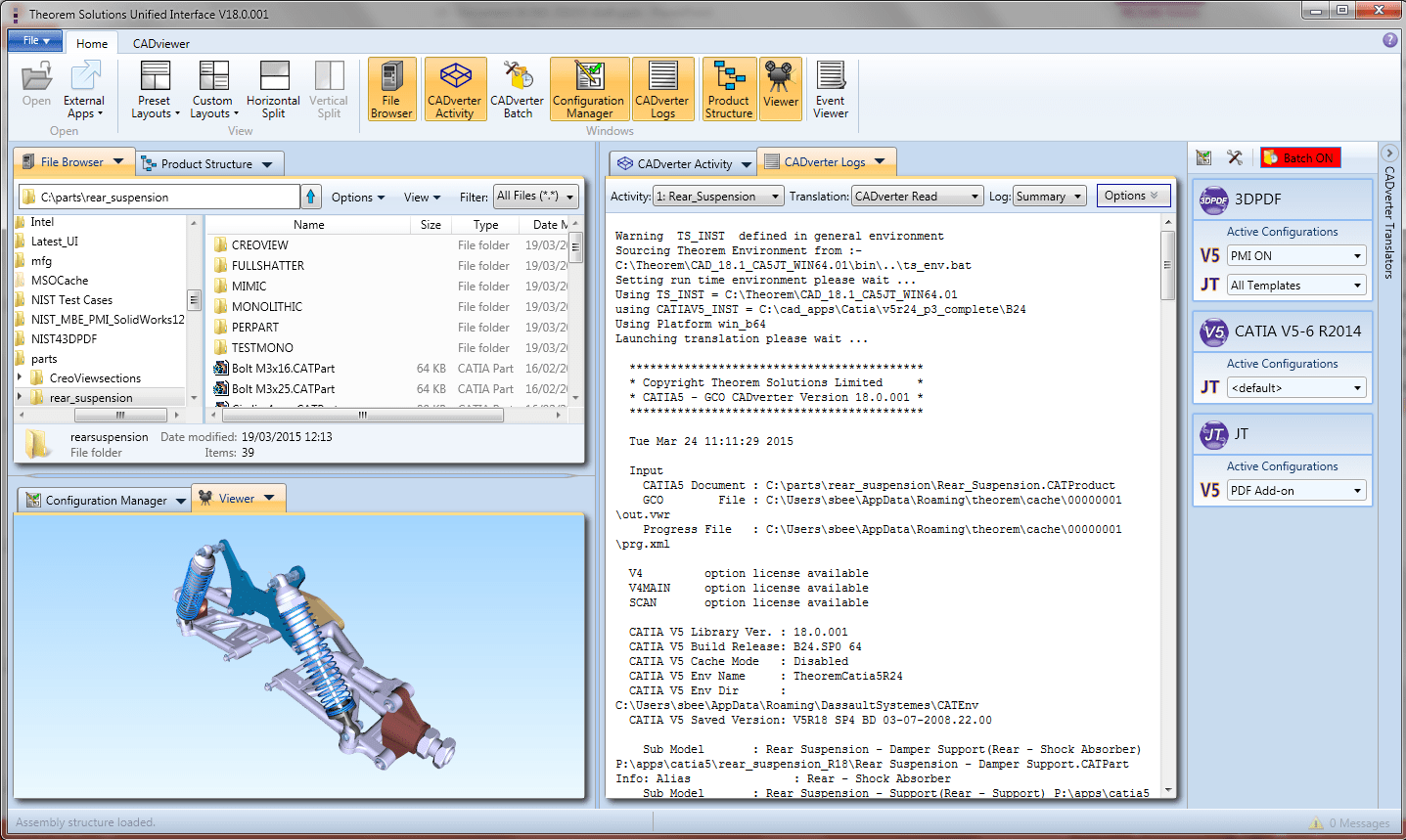This screenshot has width=1406, height=840.
Task: Open the Event Viewer icon
Action: pos(830,89)
